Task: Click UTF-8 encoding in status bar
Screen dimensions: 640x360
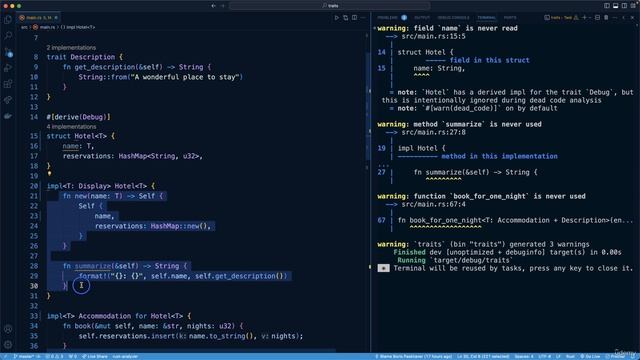Action: click(544, 356)
